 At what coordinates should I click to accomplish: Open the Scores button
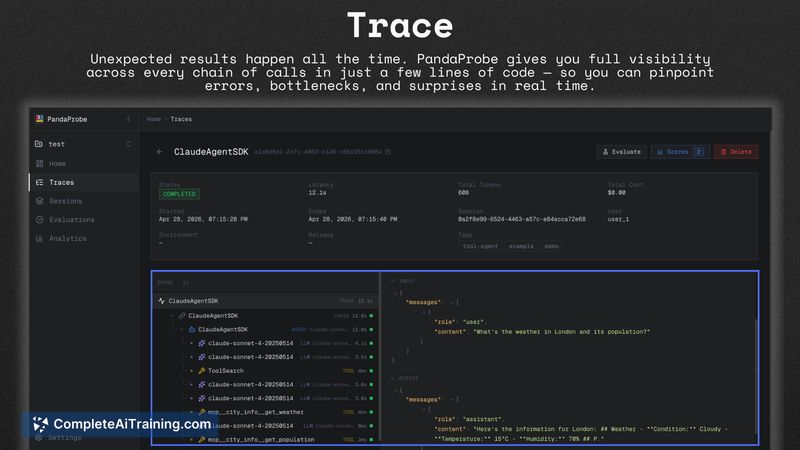click(x=680, y=152)
